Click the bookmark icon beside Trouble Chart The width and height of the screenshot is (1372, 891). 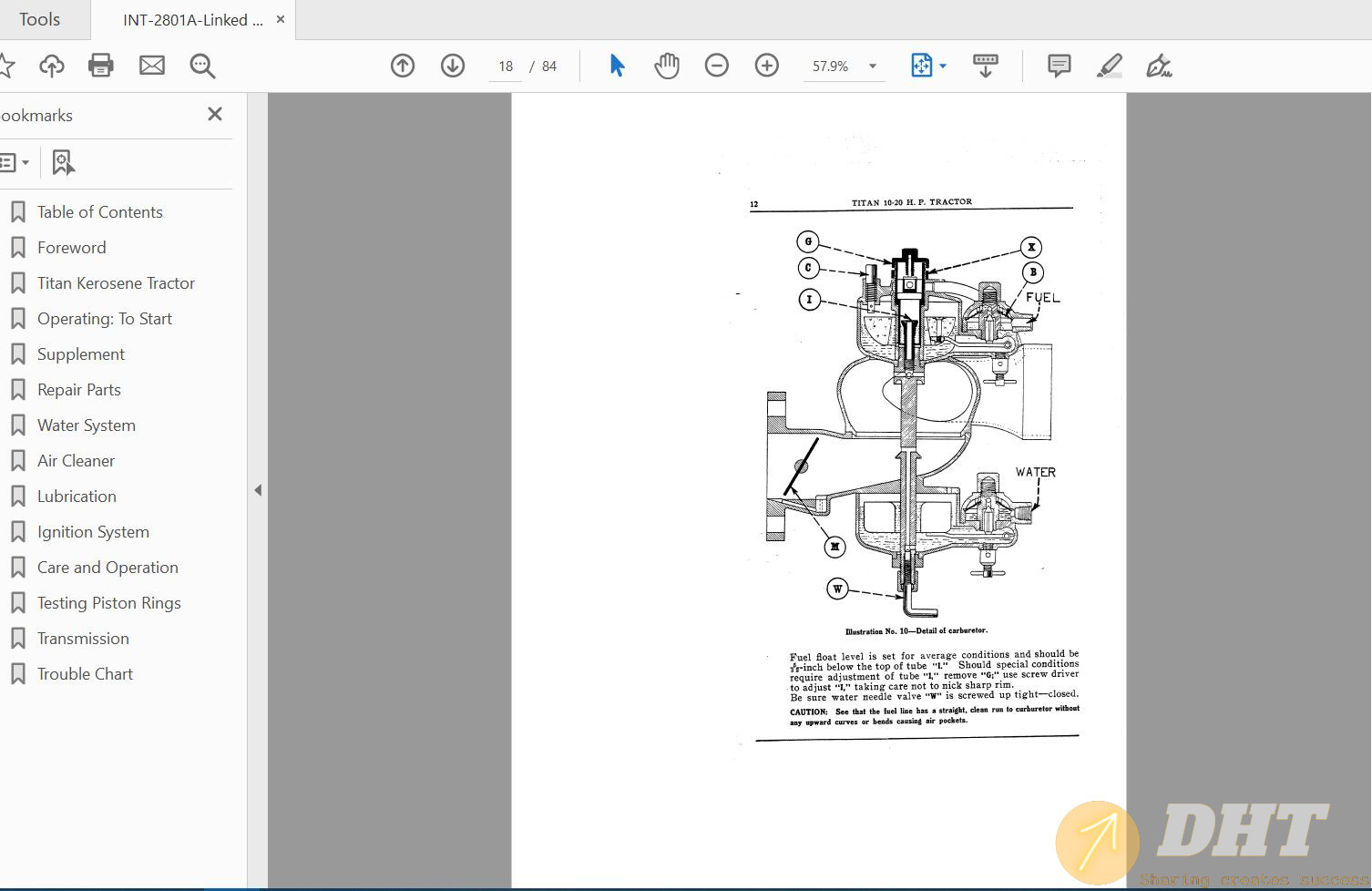(x=17, y=674)
